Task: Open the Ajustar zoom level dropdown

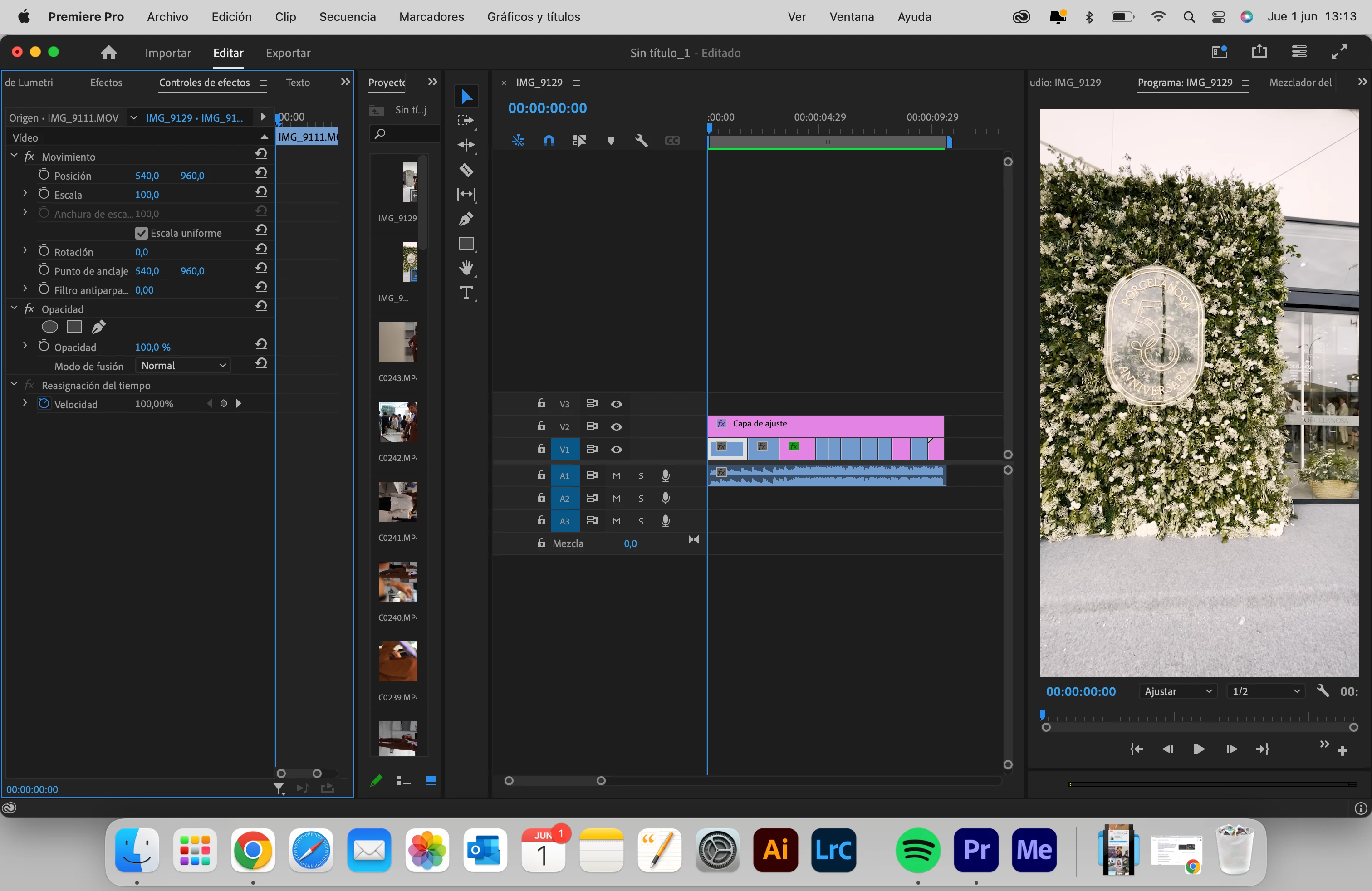Action: click(x=1178, y=691)
